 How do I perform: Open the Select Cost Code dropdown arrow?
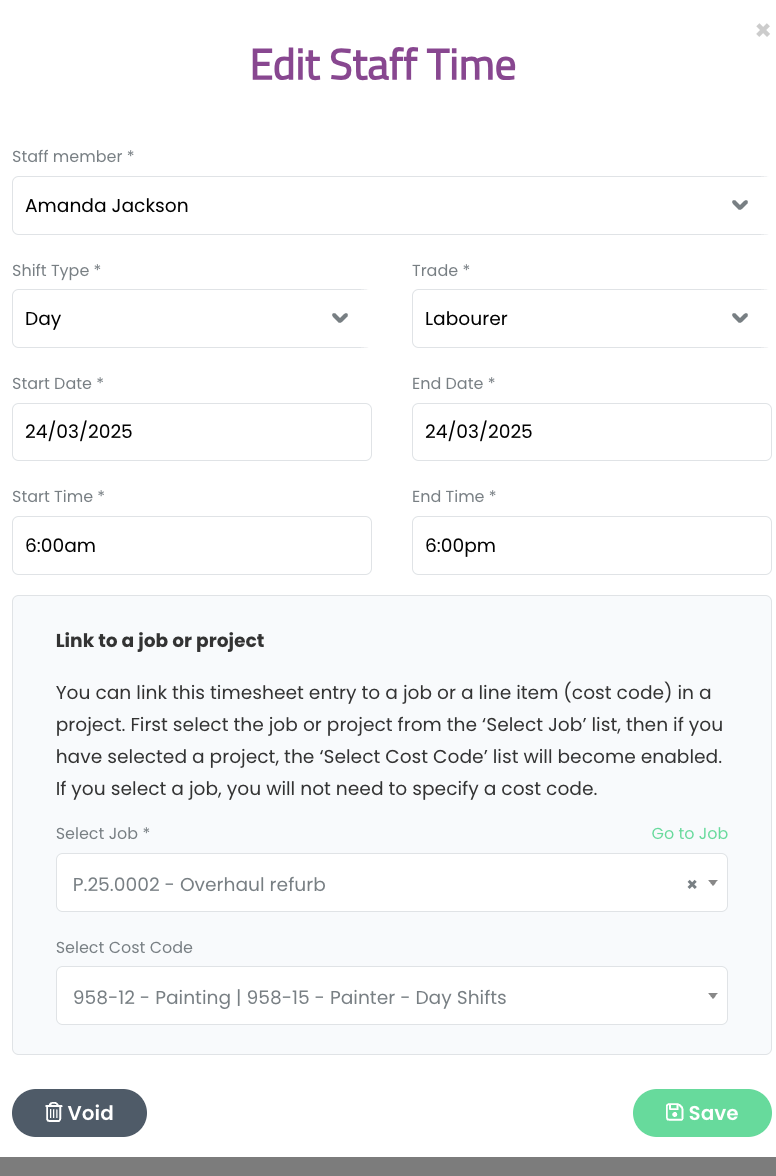pyautogui.click(x=713, y=996)
